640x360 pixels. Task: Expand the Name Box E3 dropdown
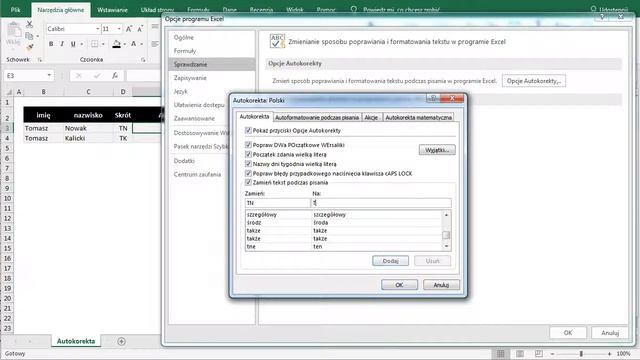(49, 76)
